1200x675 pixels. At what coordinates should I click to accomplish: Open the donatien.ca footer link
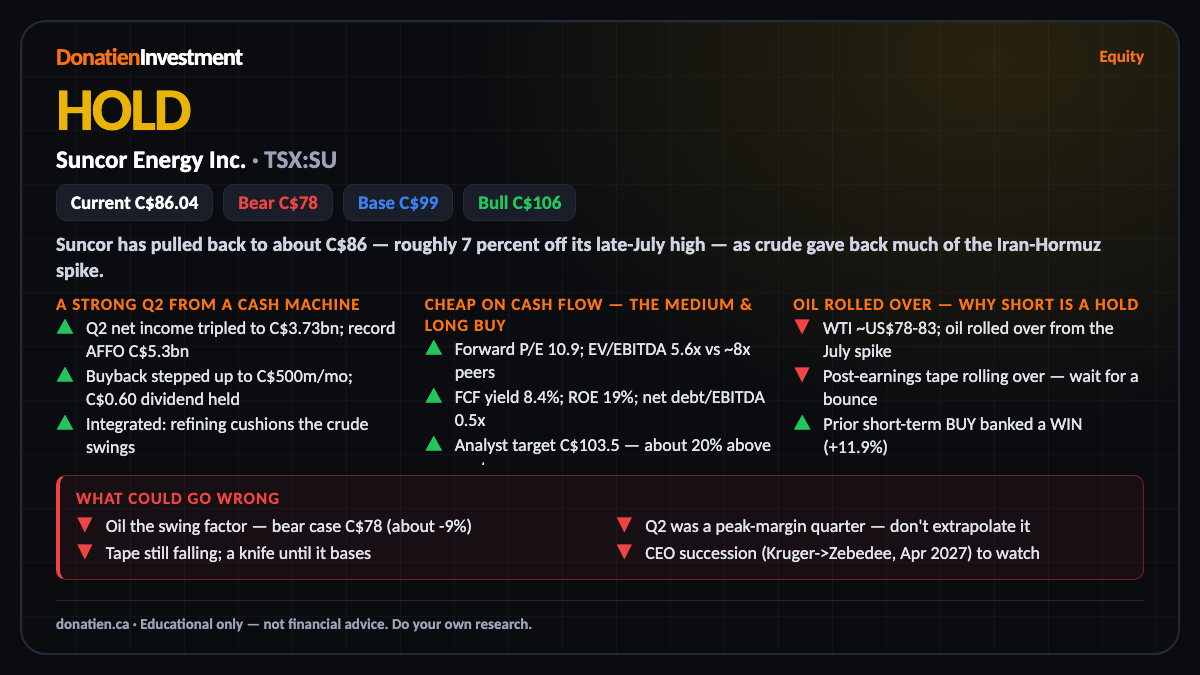pyautogui.click(x=92, y=624)
